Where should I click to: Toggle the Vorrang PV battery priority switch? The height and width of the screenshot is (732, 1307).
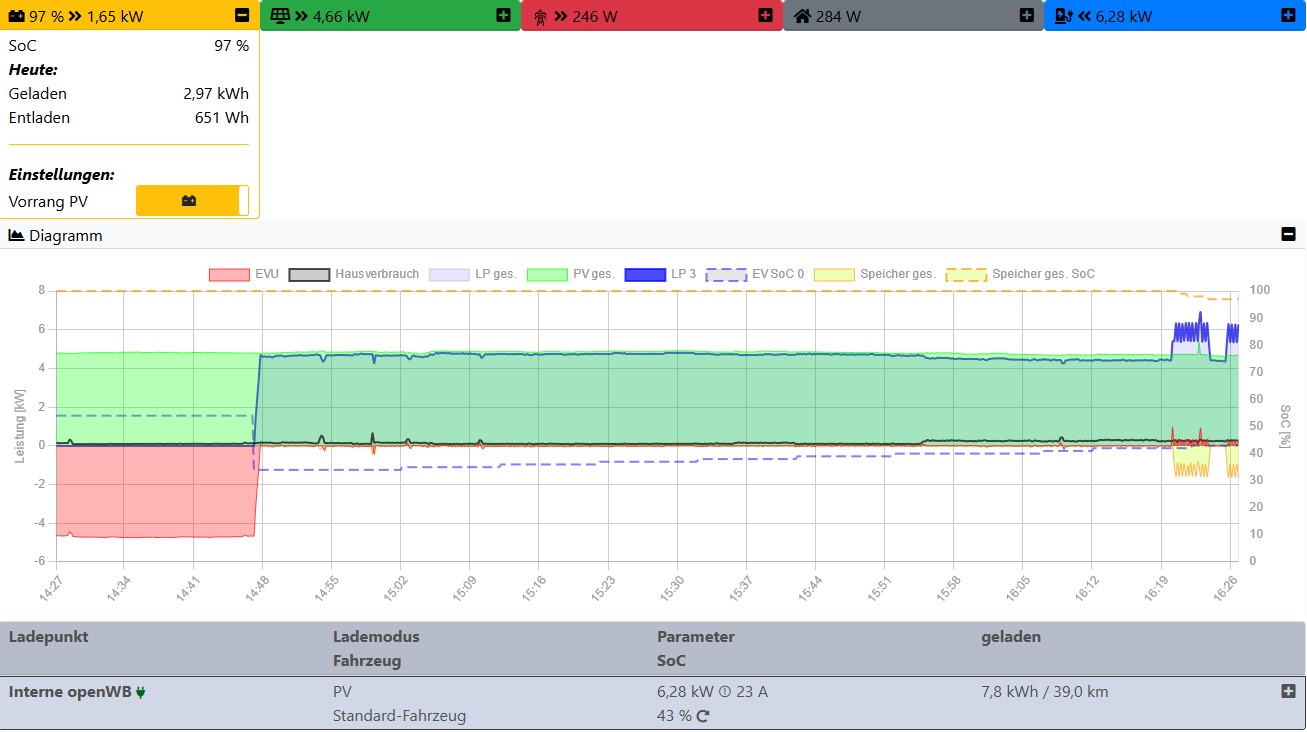[x=192, y=200]
